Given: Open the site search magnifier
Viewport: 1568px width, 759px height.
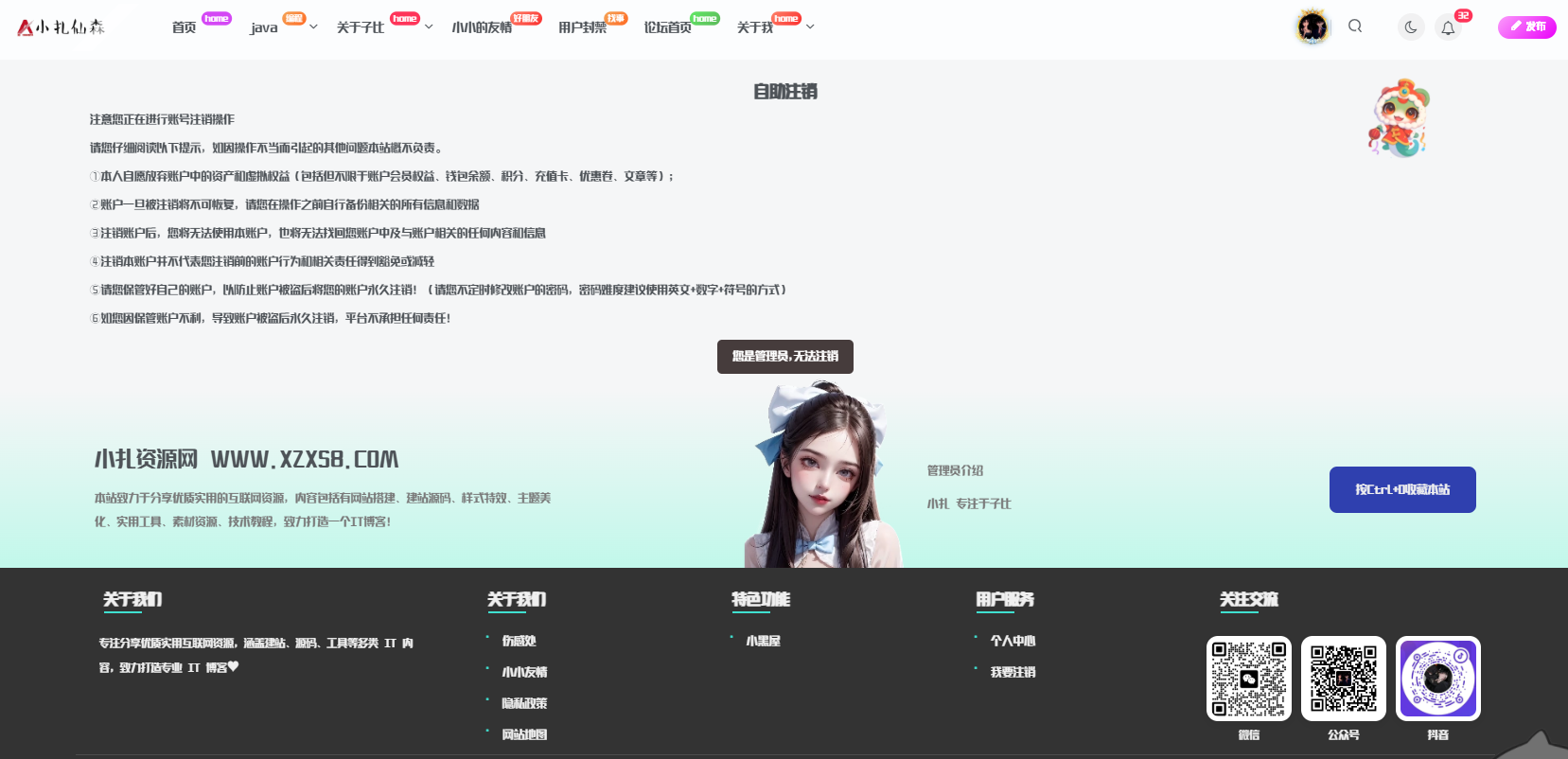Looking at the screenshot, I should pos(1355,26).
